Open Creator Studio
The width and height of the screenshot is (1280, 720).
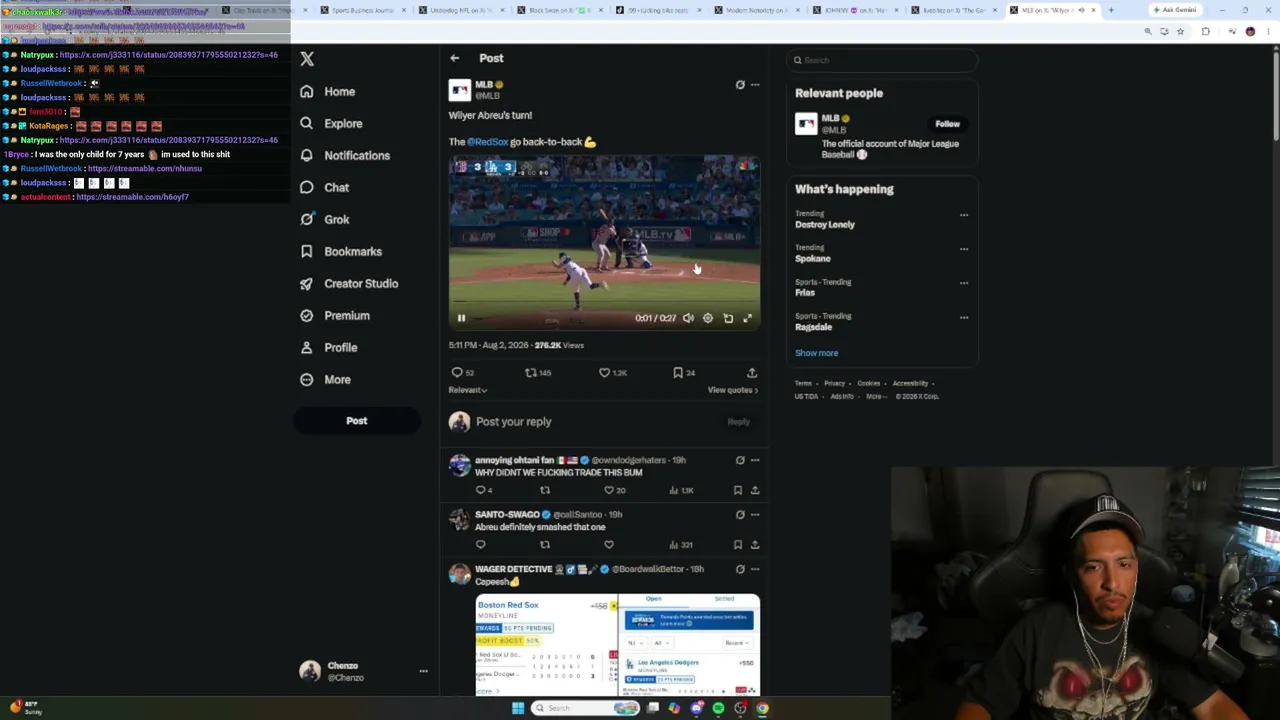coord(349,283)
